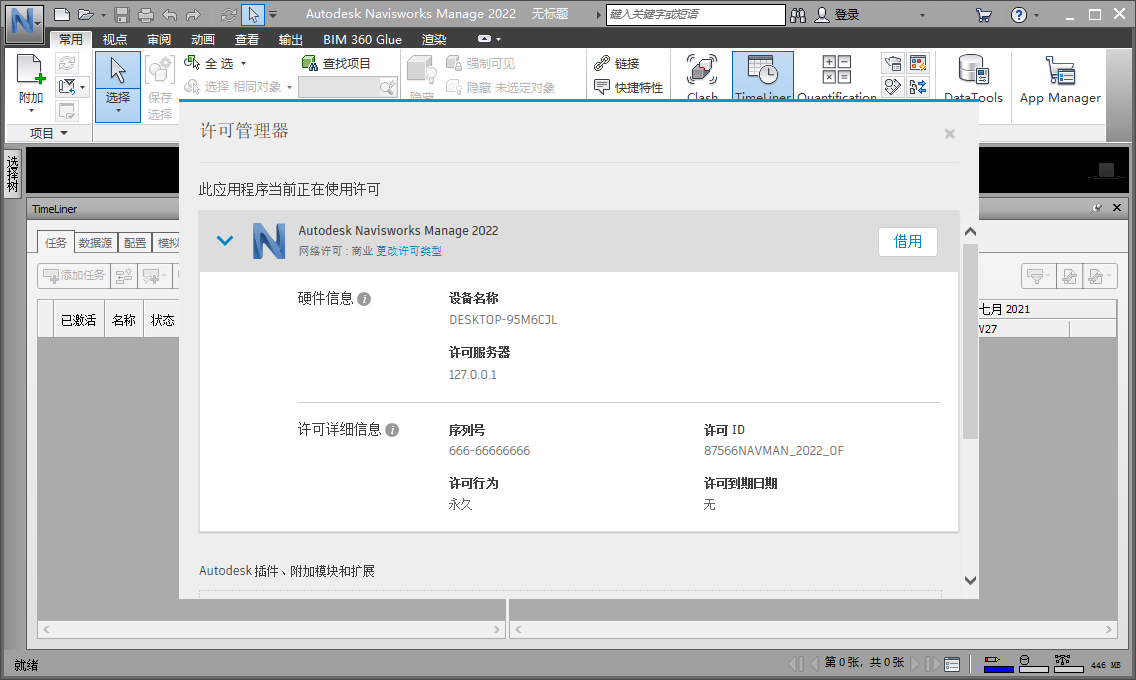1136x680 pixels.
Task: Switch to the 常用 ribbon tab
Action: click(71, 40)
